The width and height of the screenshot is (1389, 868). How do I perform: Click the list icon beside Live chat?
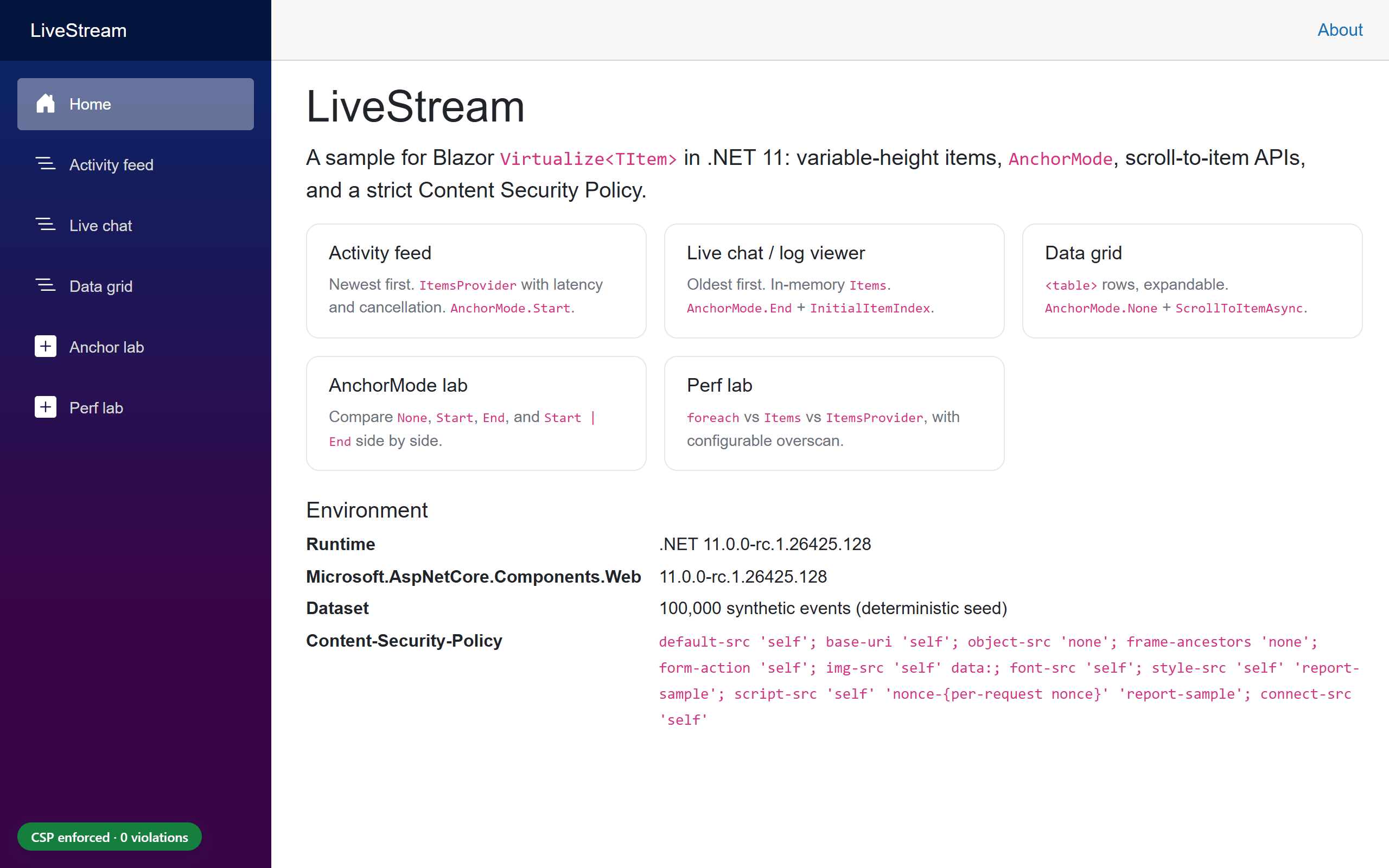46,225
